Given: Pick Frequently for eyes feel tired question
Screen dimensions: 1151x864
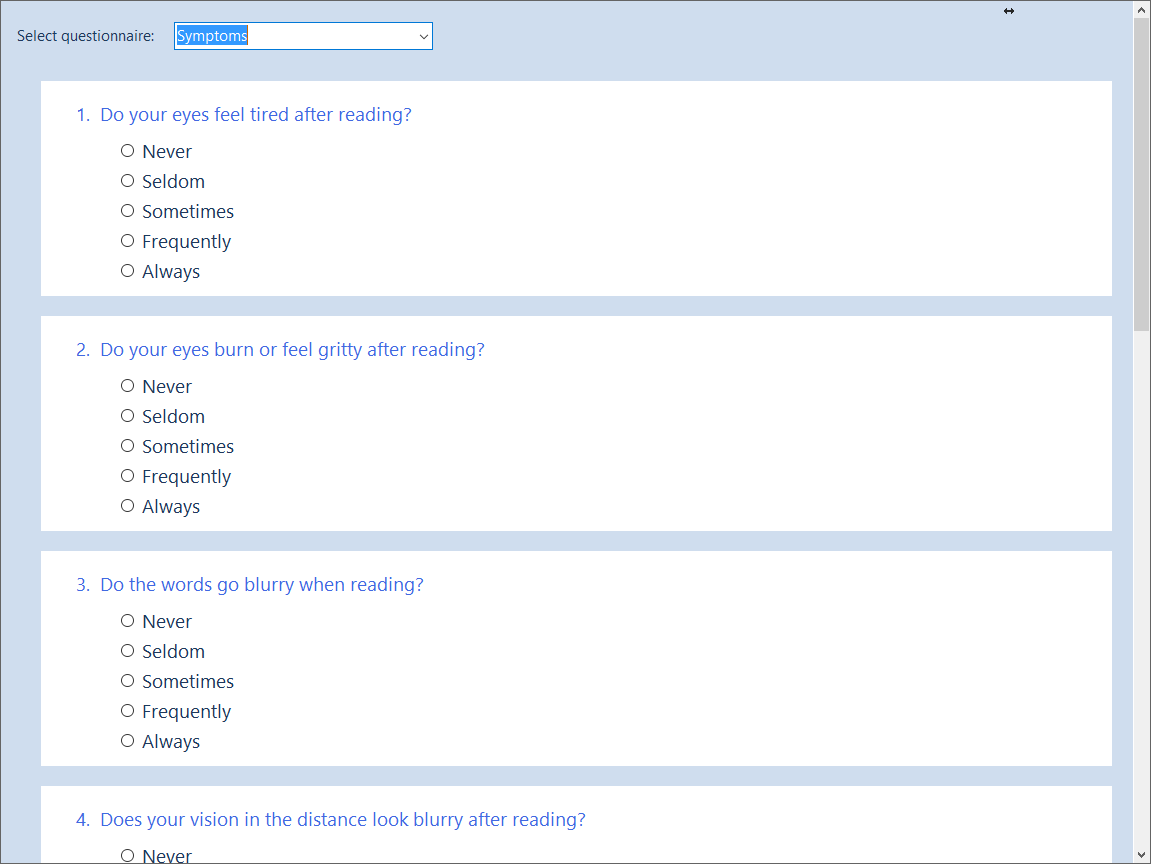Looking at the screenshot, I should coord(127,241).
